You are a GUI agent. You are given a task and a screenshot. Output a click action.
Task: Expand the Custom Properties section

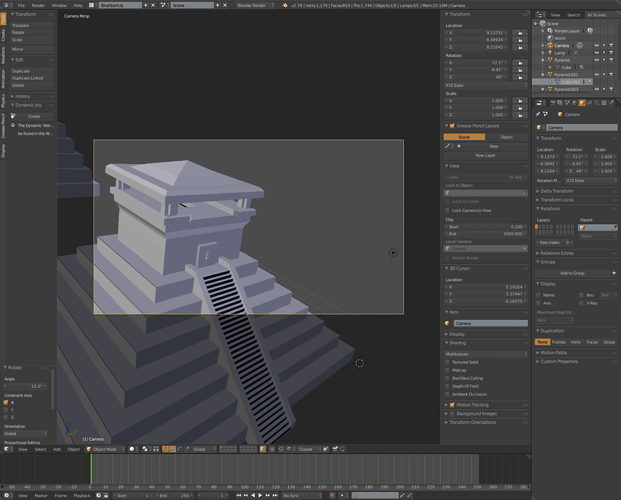[x=559, y=361]
